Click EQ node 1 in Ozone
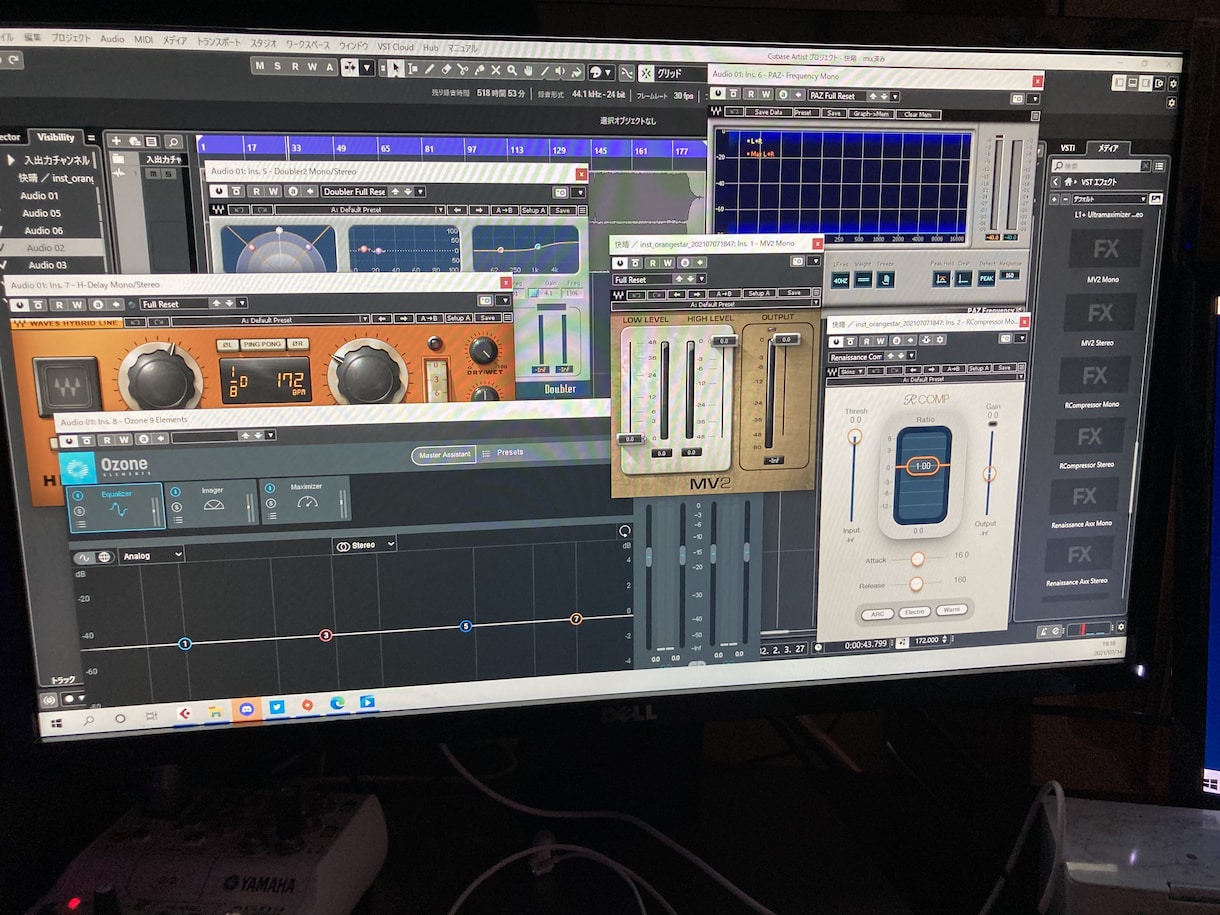The height and width of the screenshot is (915, 1220). pyautogui.click(x=184, y=643)
